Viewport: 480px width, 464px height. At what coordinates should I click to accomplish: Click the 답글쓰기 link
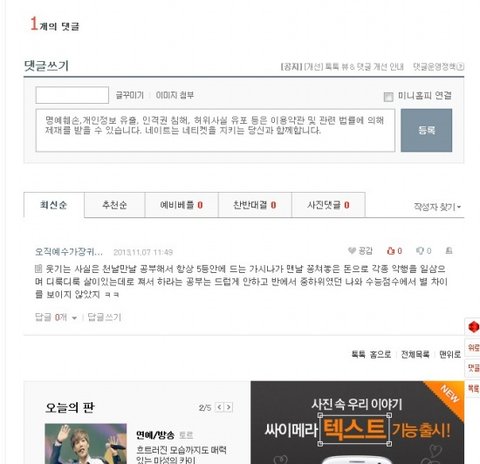click(x=104, y=317)
